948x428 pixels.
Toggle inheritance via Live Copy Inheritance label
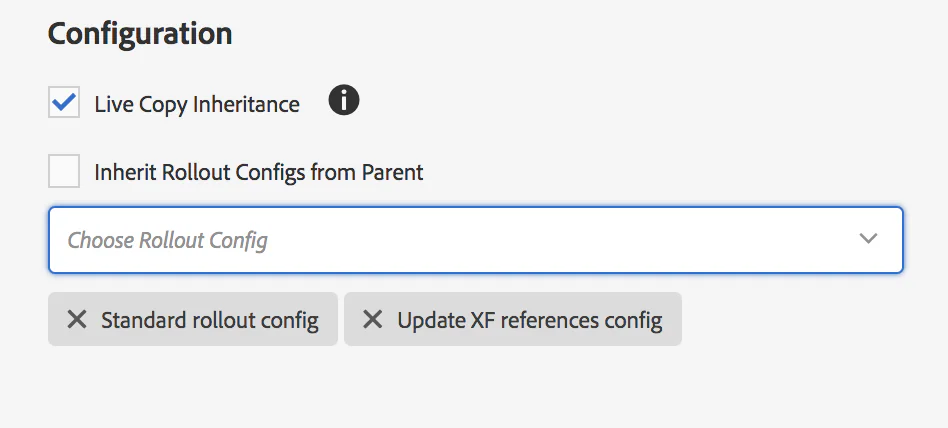pyautogui.click(x=197, y=104)
